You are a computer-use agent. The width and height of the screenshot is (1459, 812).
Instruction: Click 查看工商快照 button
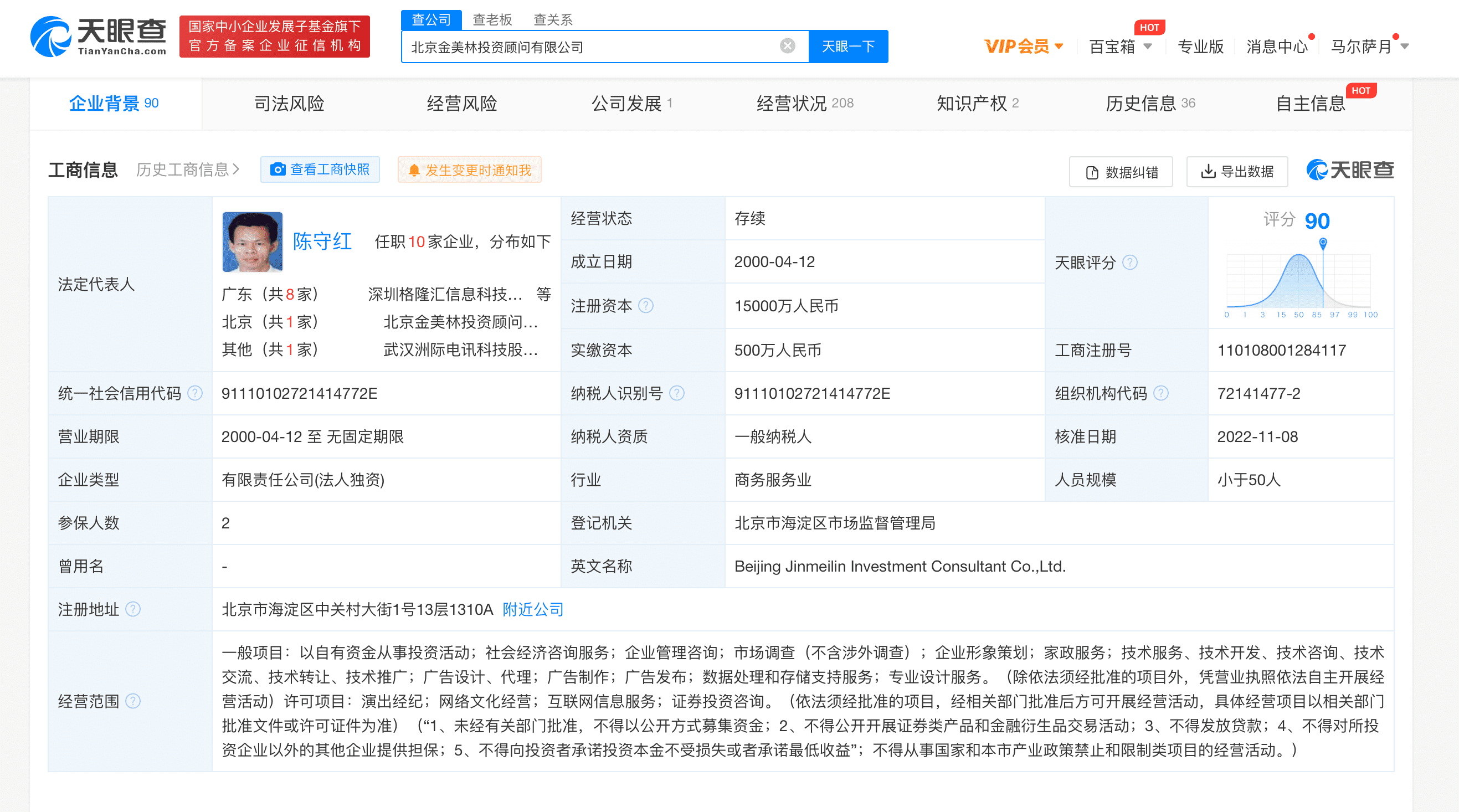click(x=320, y=169)
